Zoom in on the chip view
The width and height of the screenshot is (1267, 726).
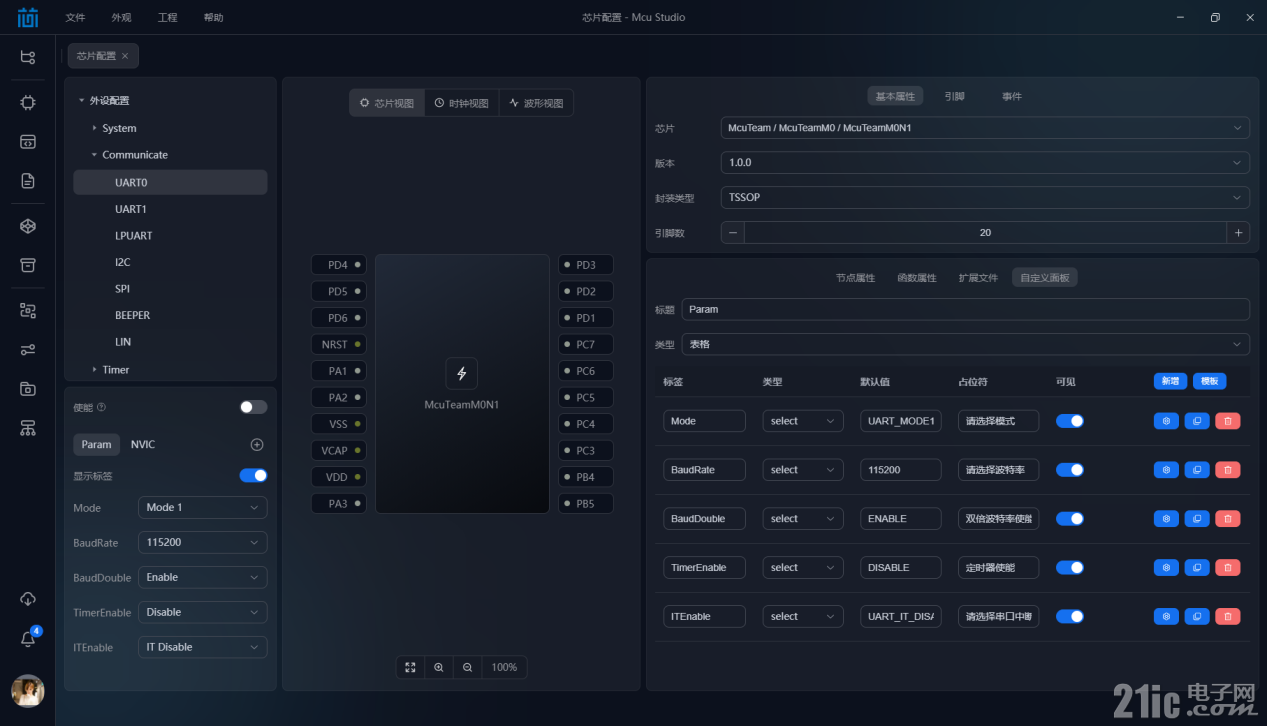pyautogui.click(x=439, y=667)
